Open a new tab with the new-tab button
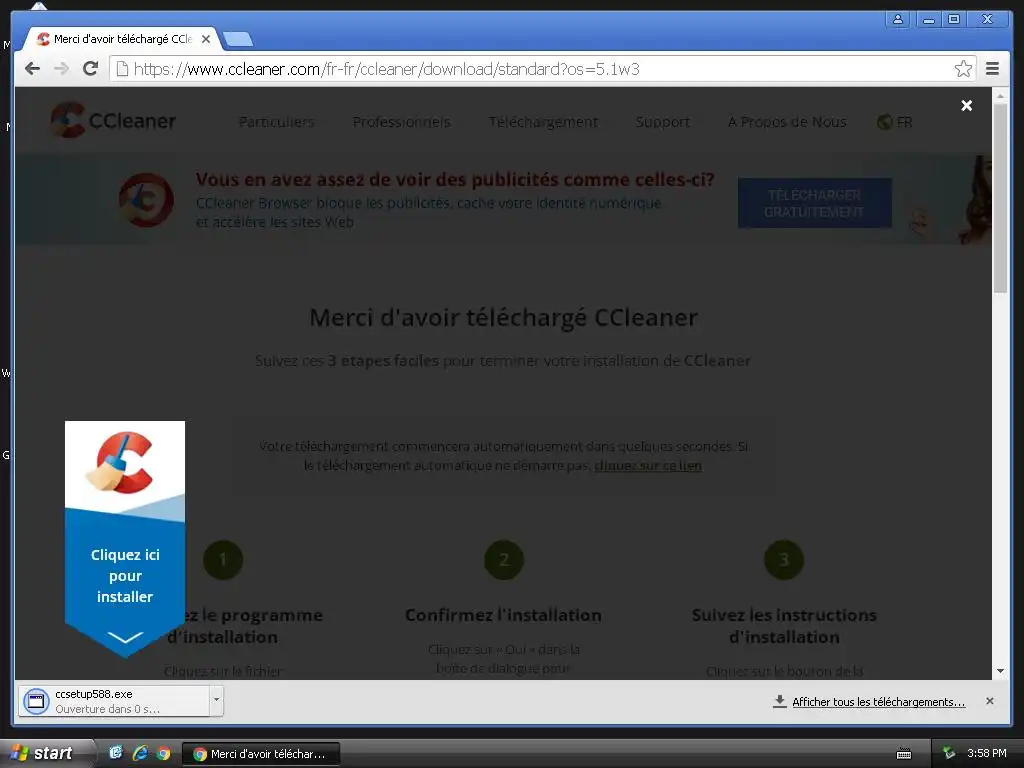Viewport: 1024px width, 768px height. (x=238, y=40)
